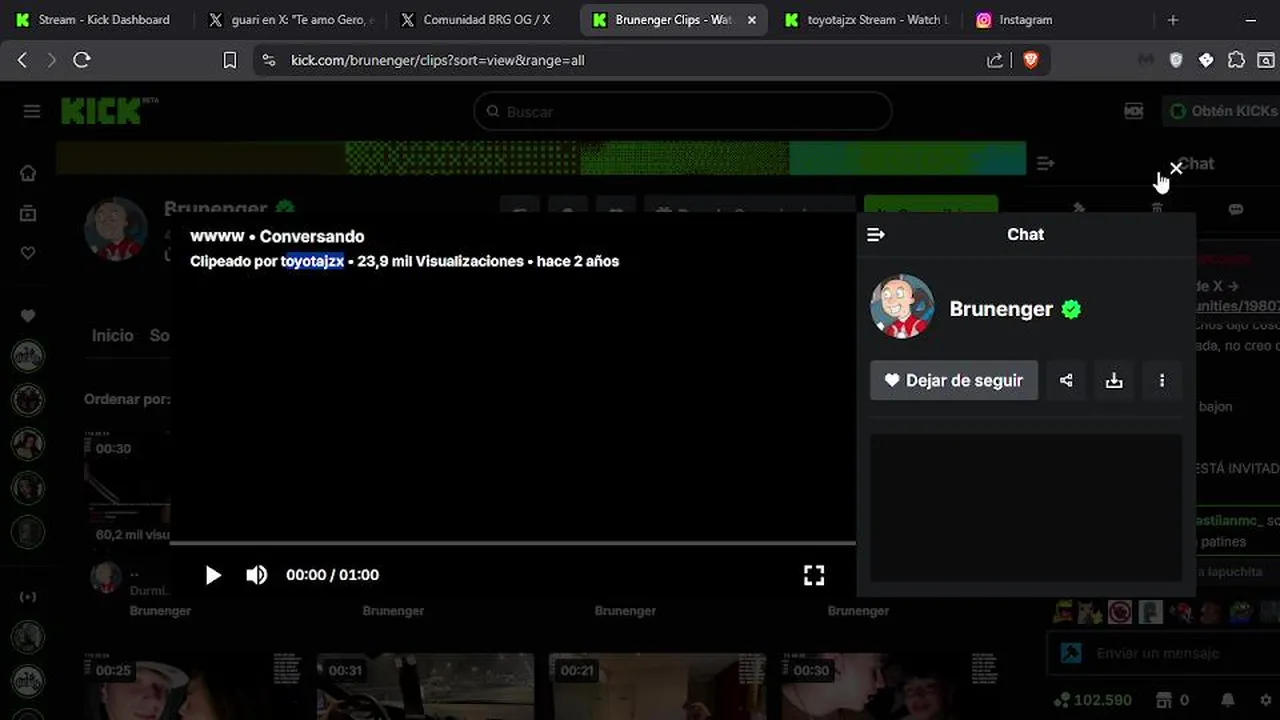Close the clip overlay with X
Viewport: 1280px width, 720px height.
[x=1176, y=169]
